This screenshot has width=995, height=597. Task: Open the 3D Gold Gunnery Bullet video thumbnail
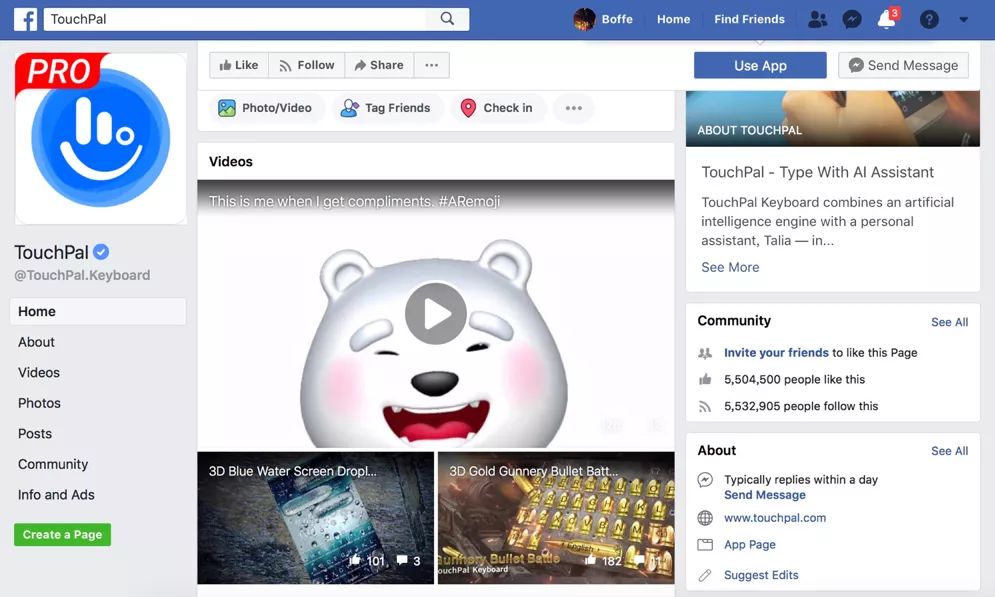tap(556, 518)
